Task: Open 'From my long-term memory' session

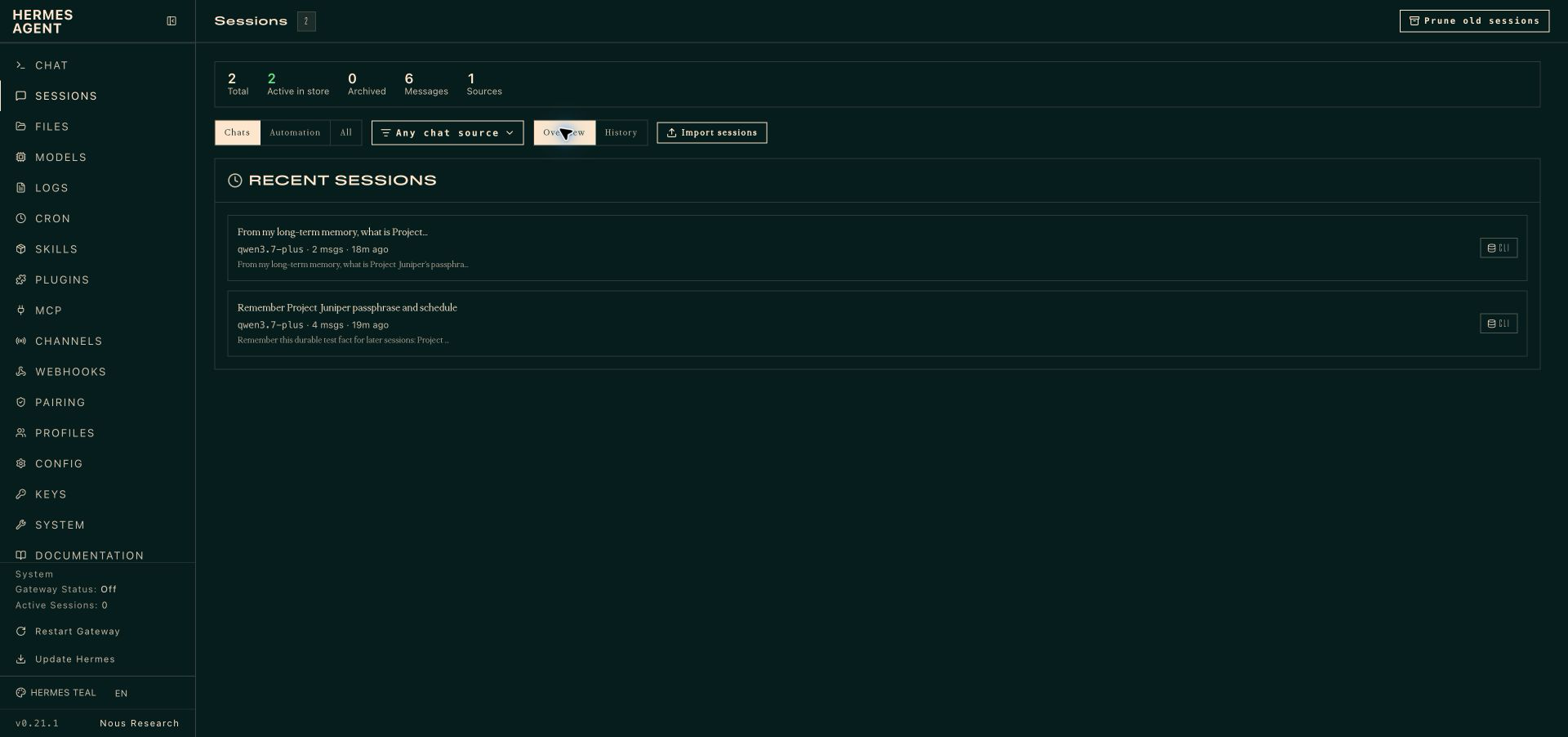Action: click(877, 248)
